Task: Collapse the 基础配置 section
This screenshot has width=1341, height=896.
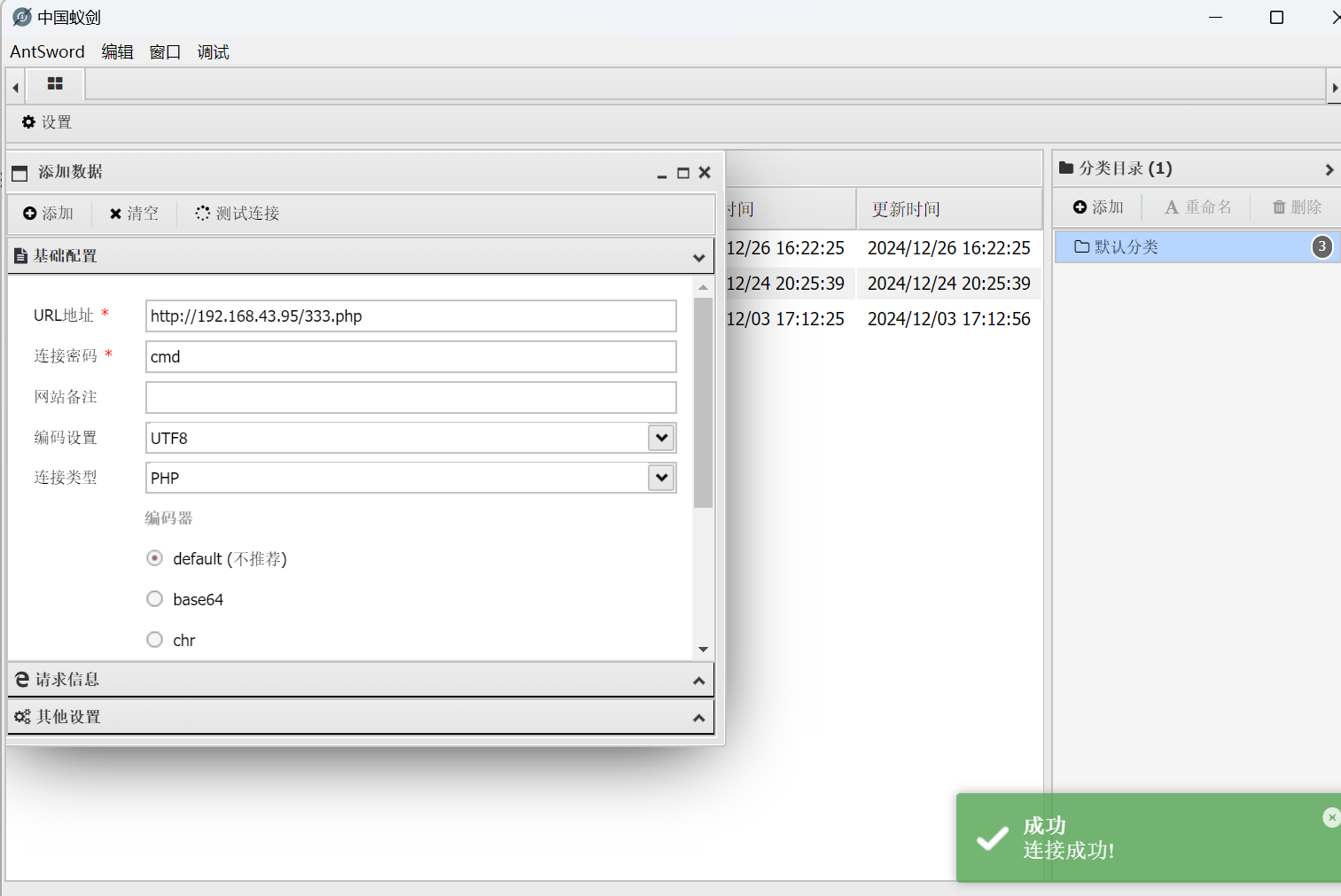Action: click(698, 258)
